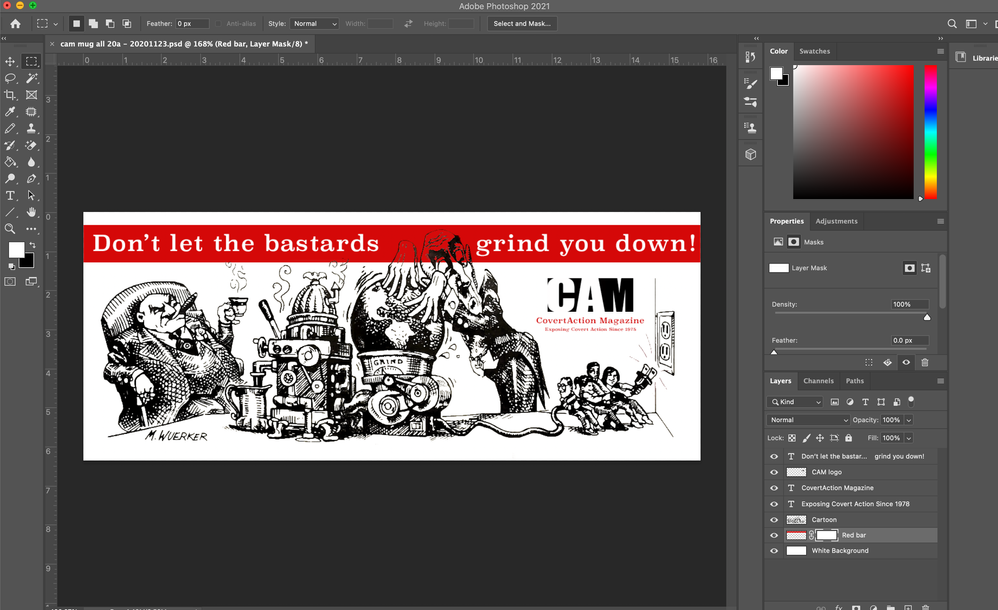The height and width of the screenshot is (610, 998).
Task: Switch to the Swatches tab
Action: click(x=814, y=51)
